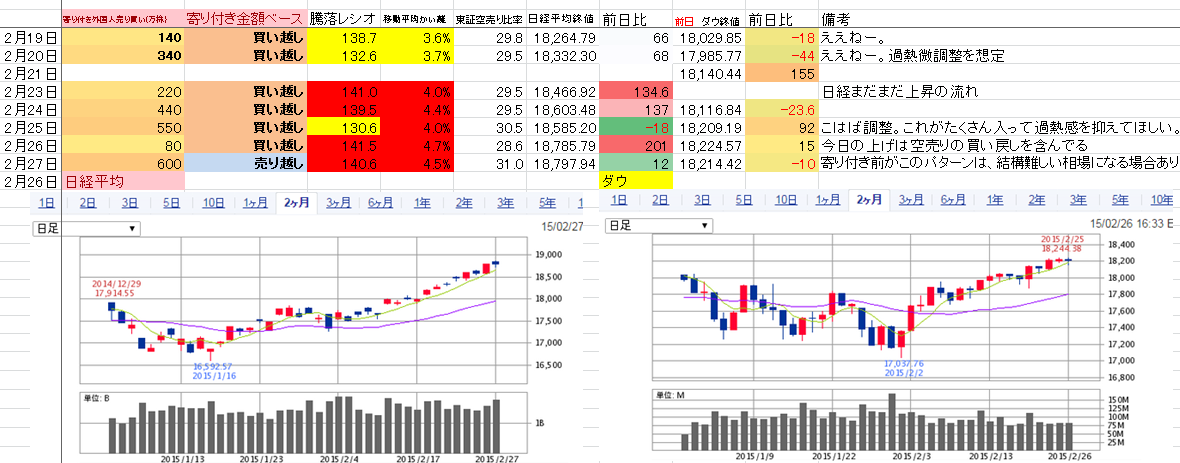Choose the 10日 tab on the Nikkei chart
The image size is (1180, 463).
[213, 201]
